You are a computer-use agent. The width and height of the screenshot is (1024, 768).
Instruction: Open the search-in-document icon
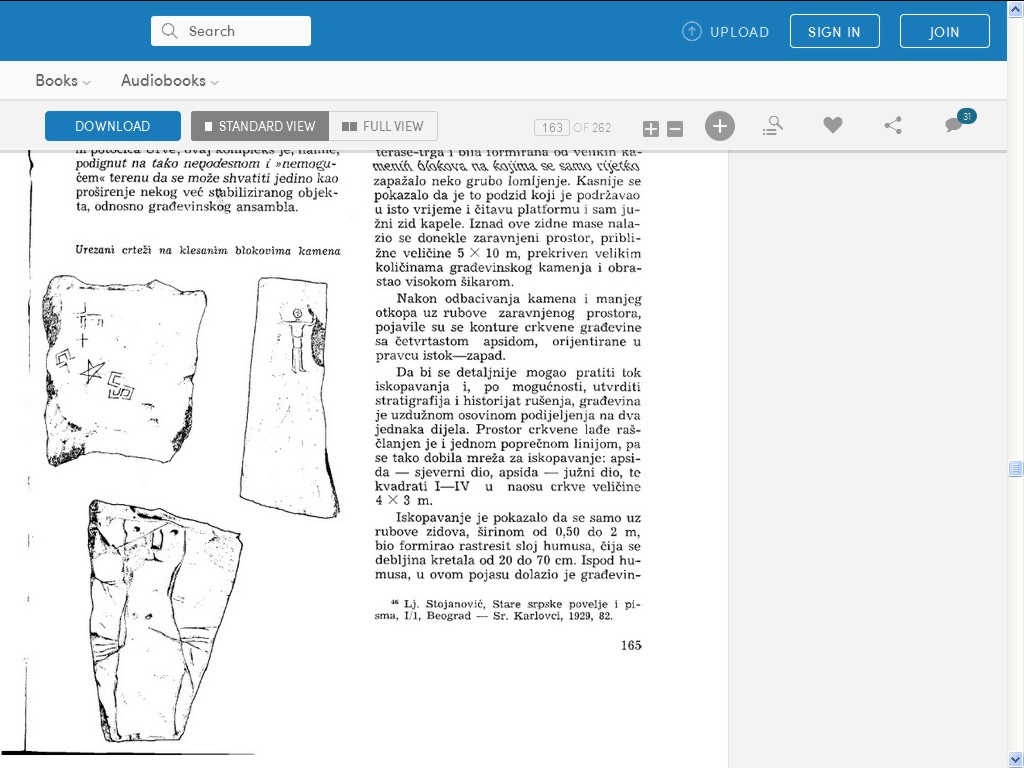773,125
